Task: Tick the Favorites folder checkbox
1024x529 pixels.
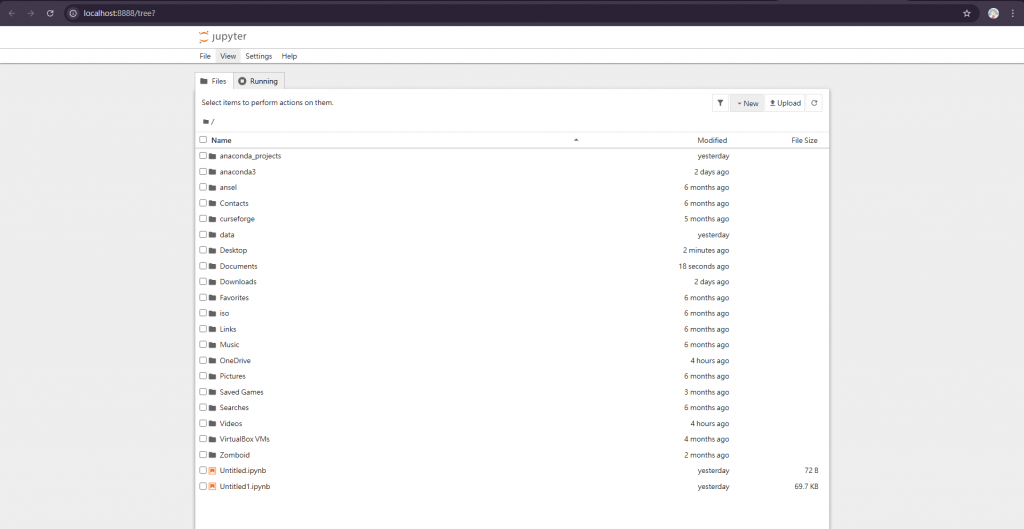Action: (x=203, y=297)
